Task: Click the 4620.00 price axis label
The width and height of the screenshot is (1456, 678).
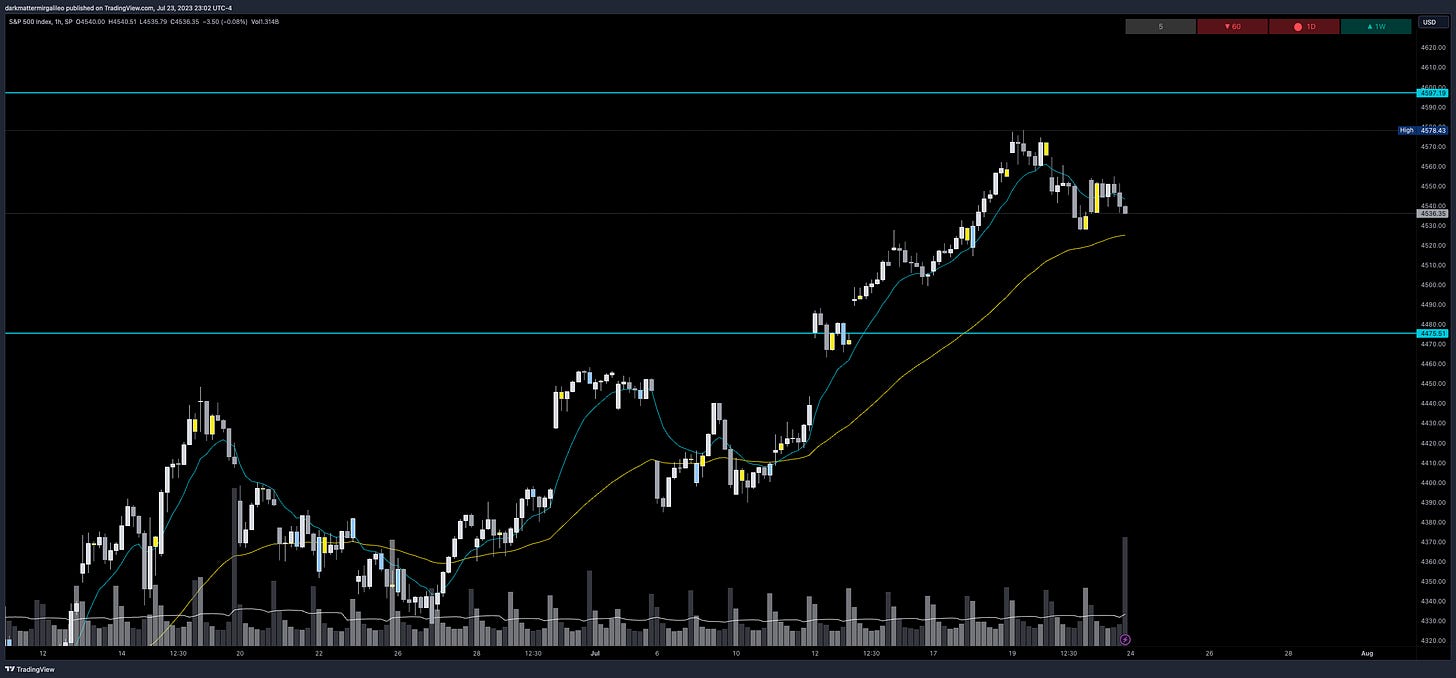Action: pos(1433,47)
